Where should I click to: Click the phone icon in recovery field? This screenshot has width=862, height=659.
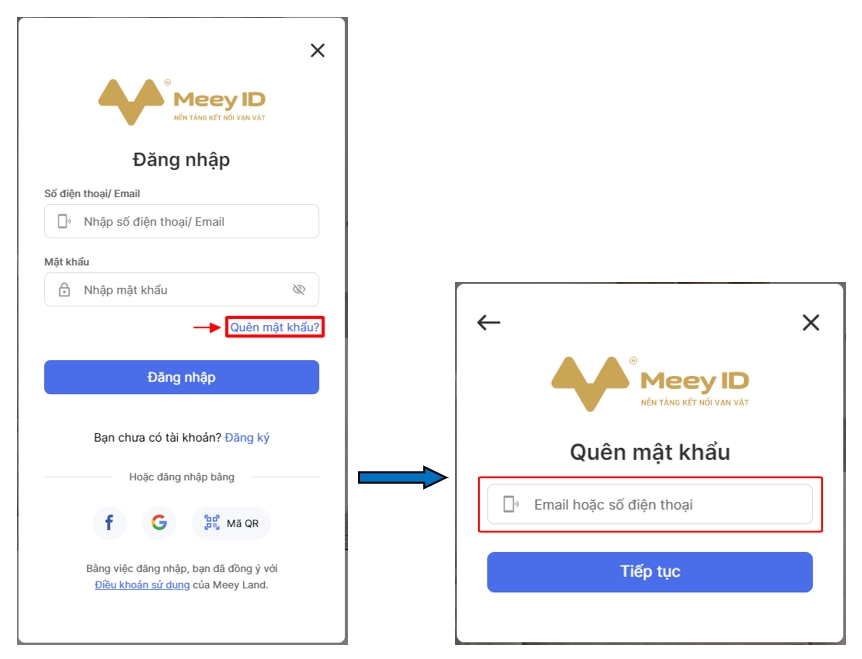coord(511,504)
